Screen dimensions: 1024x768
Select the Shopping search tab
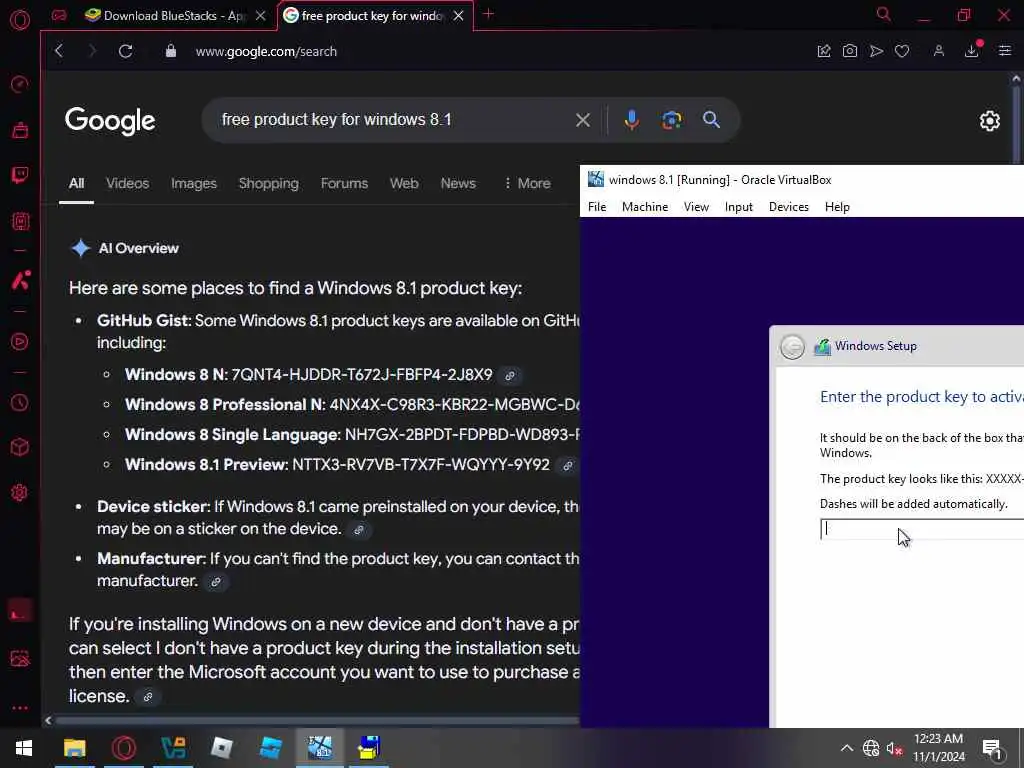[x=268, y=184]
